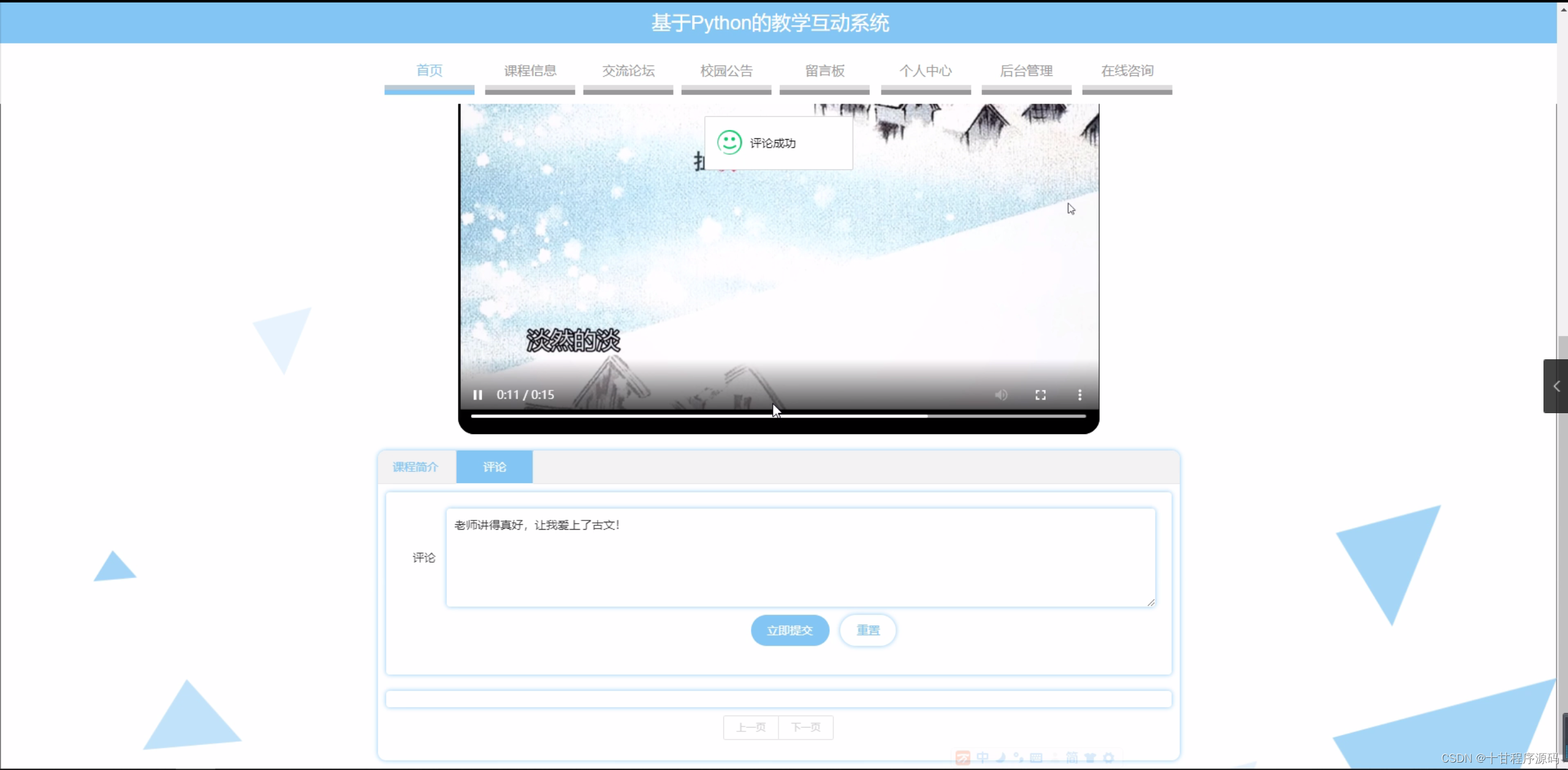Expand the collapsed right side panel arrow
Viewport: 1568px width, 770px height.
click(1556, 386)
